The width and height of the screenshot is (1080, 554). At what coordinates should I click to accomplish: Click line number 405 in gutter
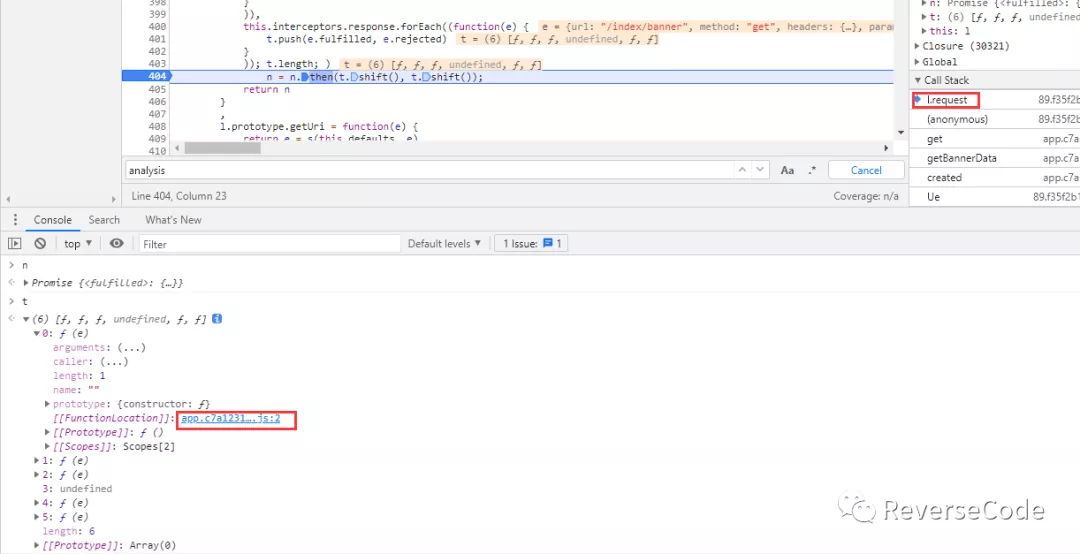pos(157,90)
